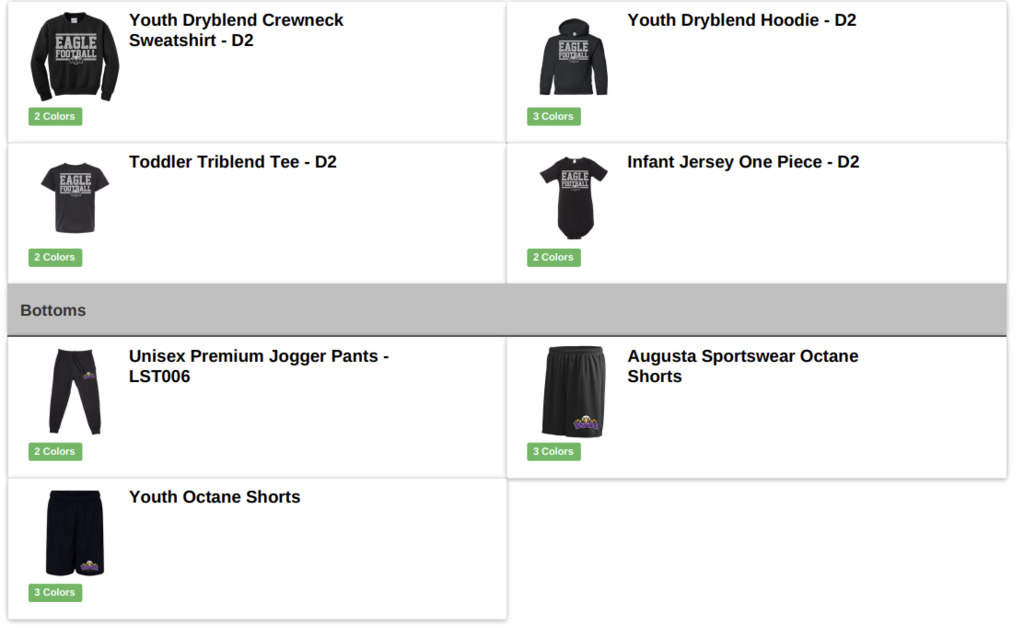Screen dimensions: 1024x626
Task: Select the 2 Colors badge under the Toddler Tee
Action: tap(55, 257)
